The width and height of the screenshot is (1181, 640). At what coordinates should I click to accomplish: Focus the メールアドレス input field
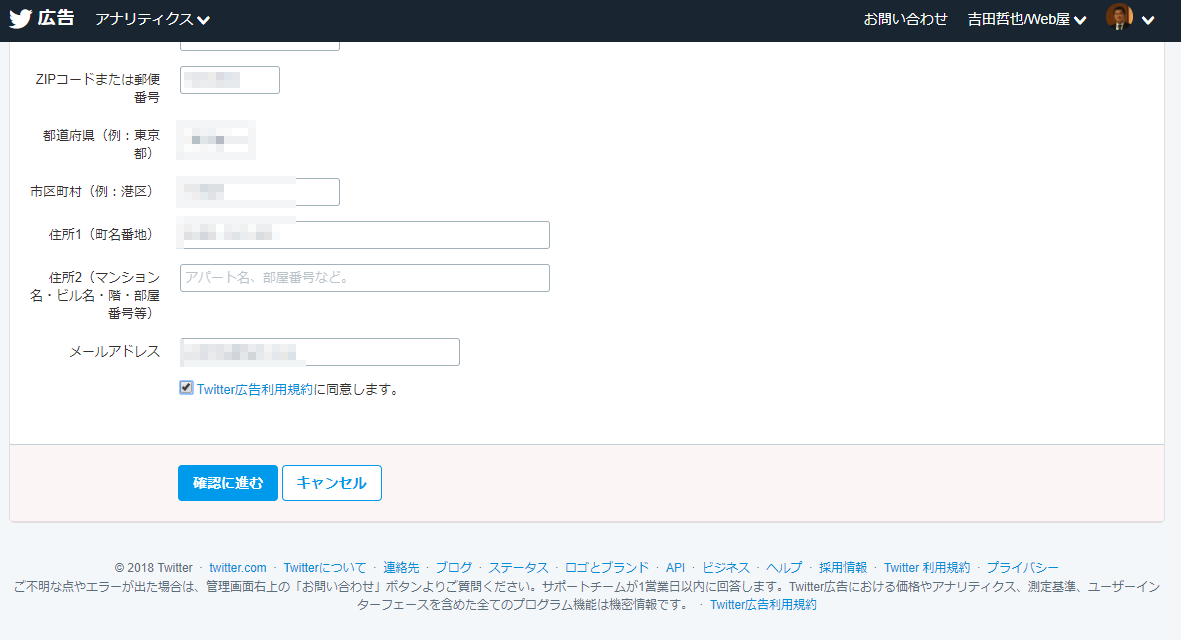click(320, 352)
